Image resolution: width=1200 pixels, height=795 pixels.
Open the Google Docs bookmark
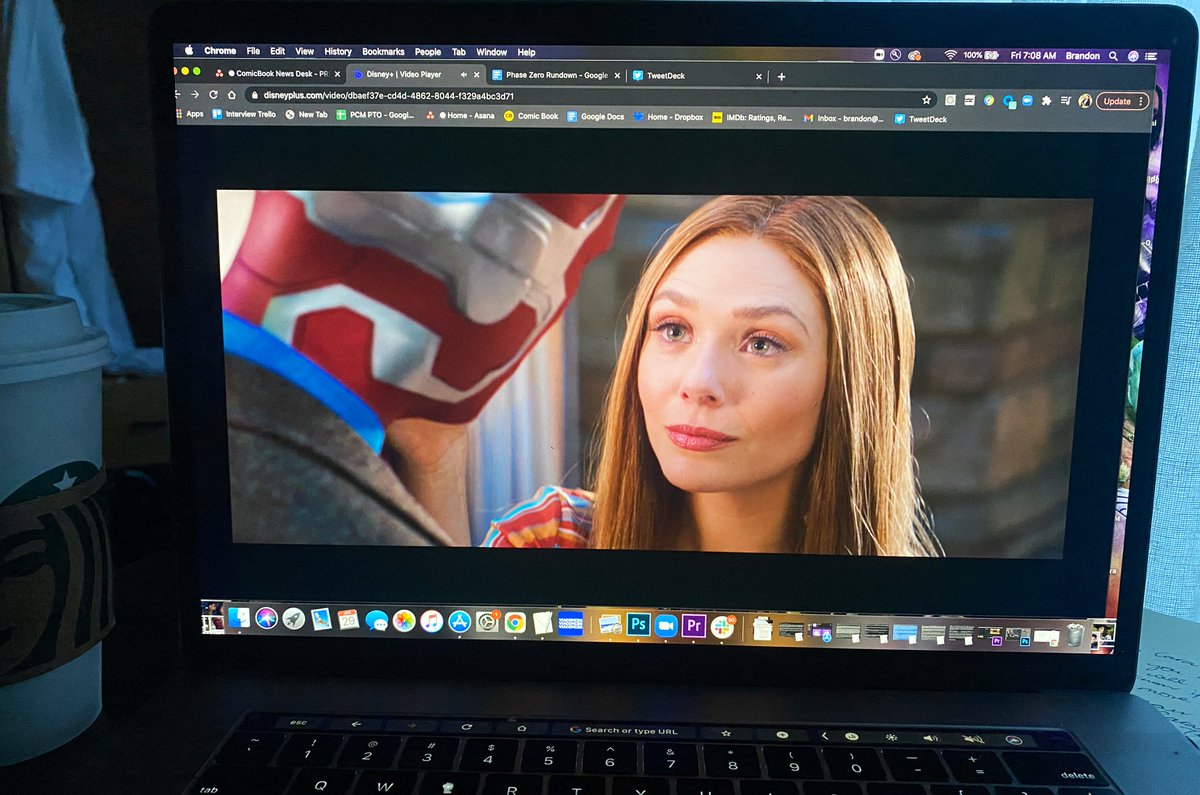(595, 117)
